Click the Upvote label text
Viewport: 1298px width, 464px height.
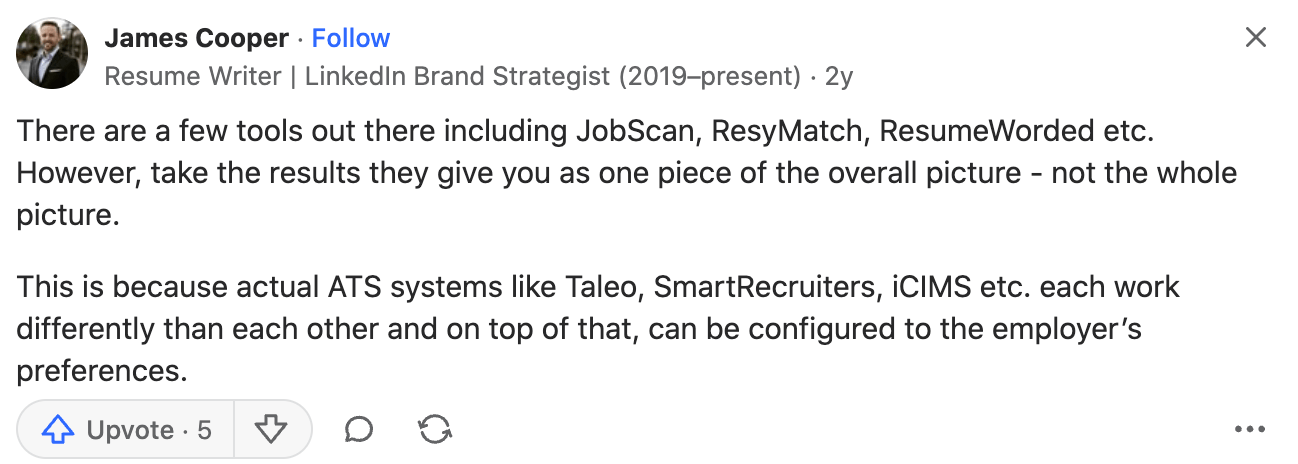point(131,430)
